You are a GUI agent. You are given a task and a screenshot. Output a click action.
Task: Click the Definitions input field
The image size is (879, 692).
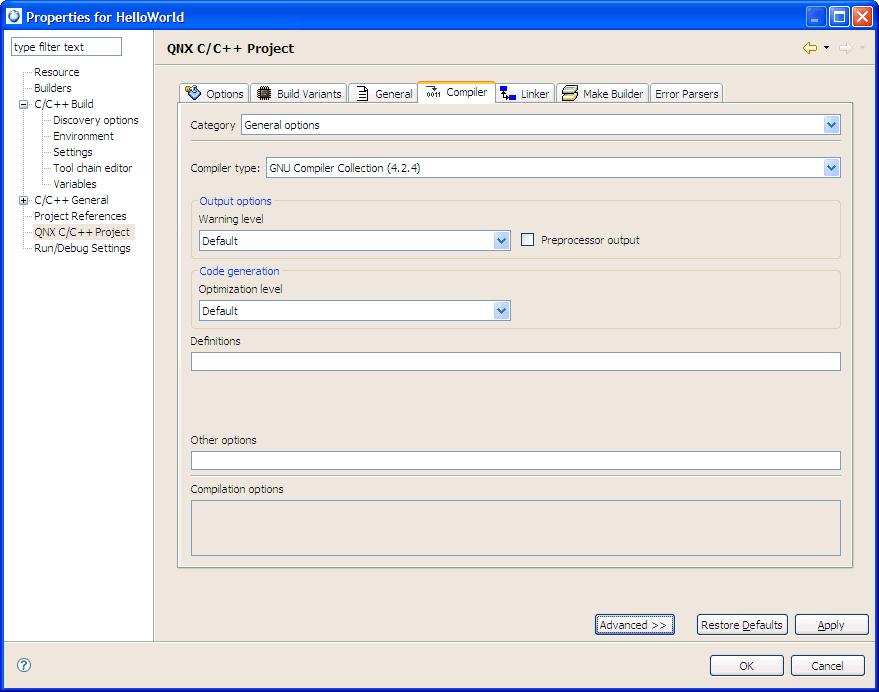click(x=515, y=362)
